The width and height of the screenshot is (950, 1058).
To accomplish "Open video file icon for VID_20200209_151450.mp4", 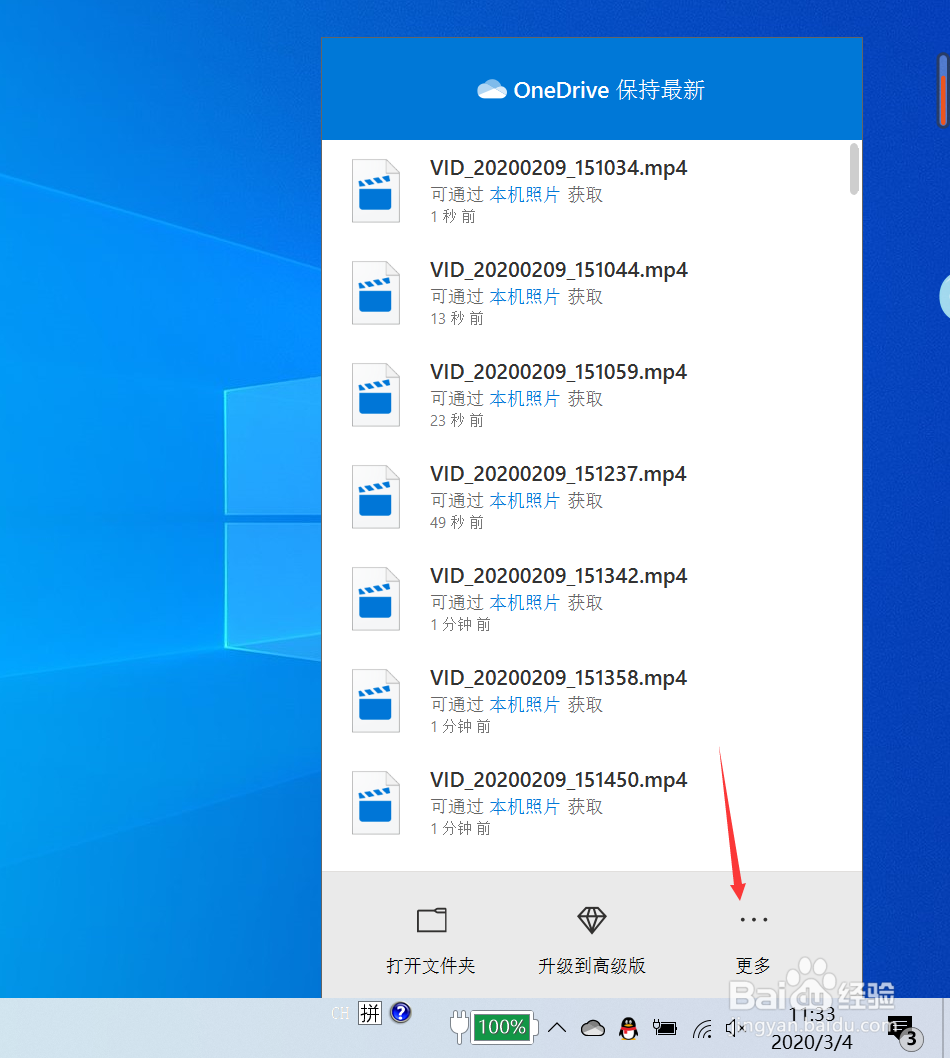I will pos(376,803).
